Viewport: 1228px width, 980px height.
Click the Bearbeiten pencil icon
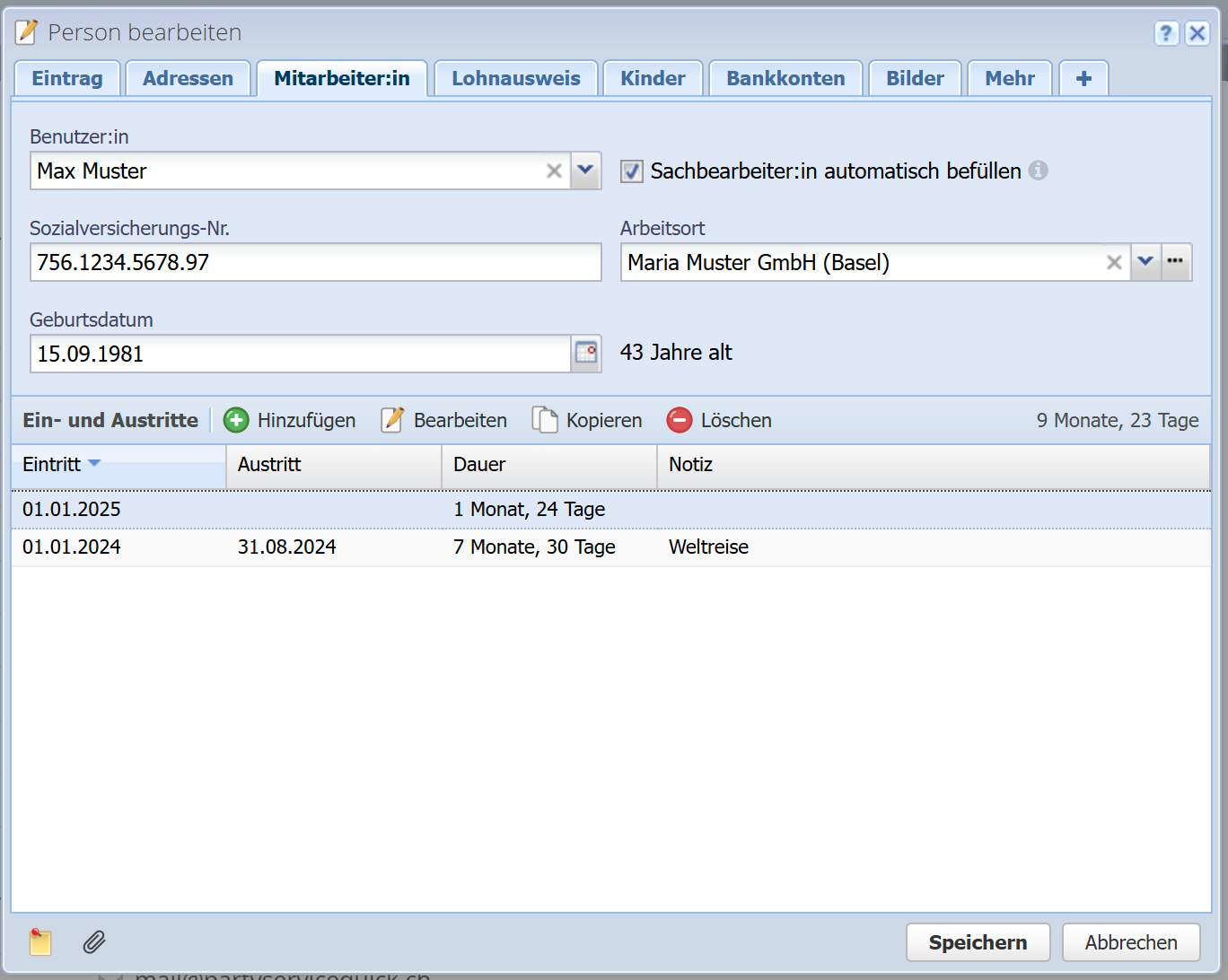[x=392, y=420]
